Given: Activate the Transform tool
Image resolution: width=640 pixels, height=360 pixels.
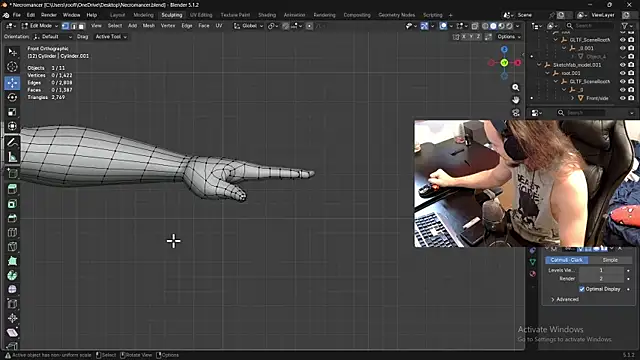Looking at the screenshot, I should (12, 126).
